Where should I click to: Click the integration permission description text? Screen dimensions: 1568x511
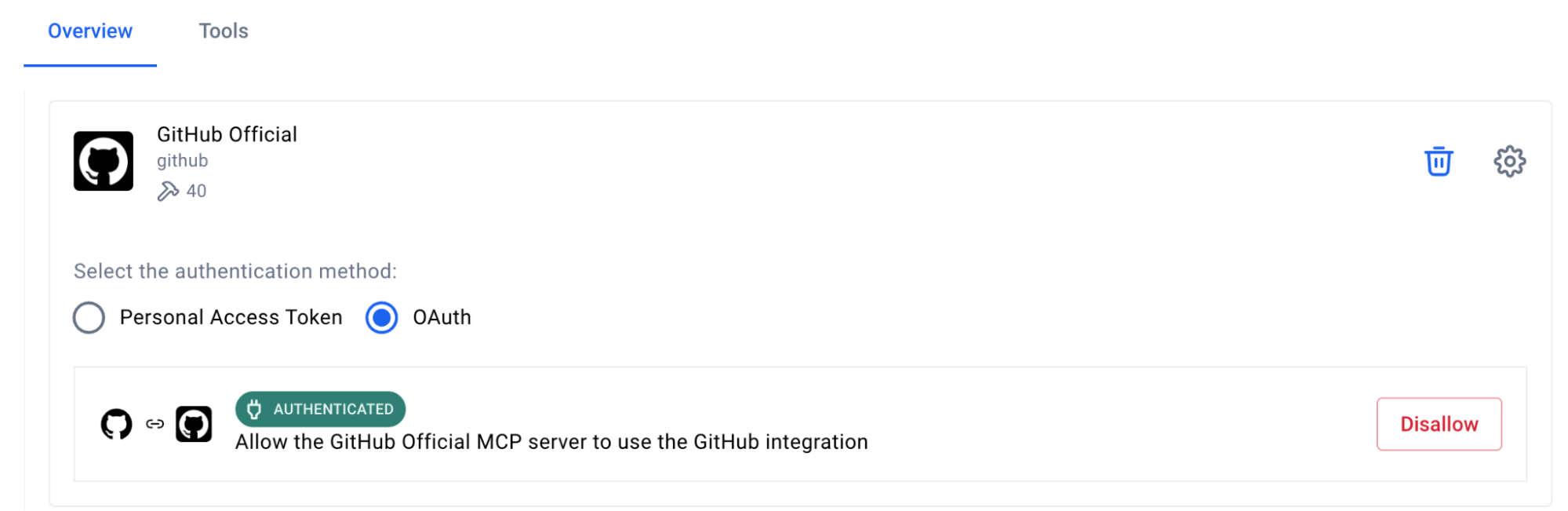(551, 441)
